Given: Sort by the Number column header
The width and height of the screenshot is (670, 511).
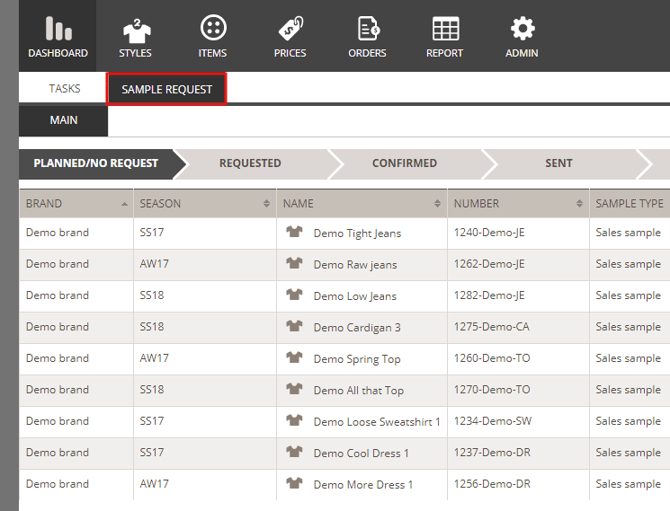Looking at the screenshot, I should [517, 204].
